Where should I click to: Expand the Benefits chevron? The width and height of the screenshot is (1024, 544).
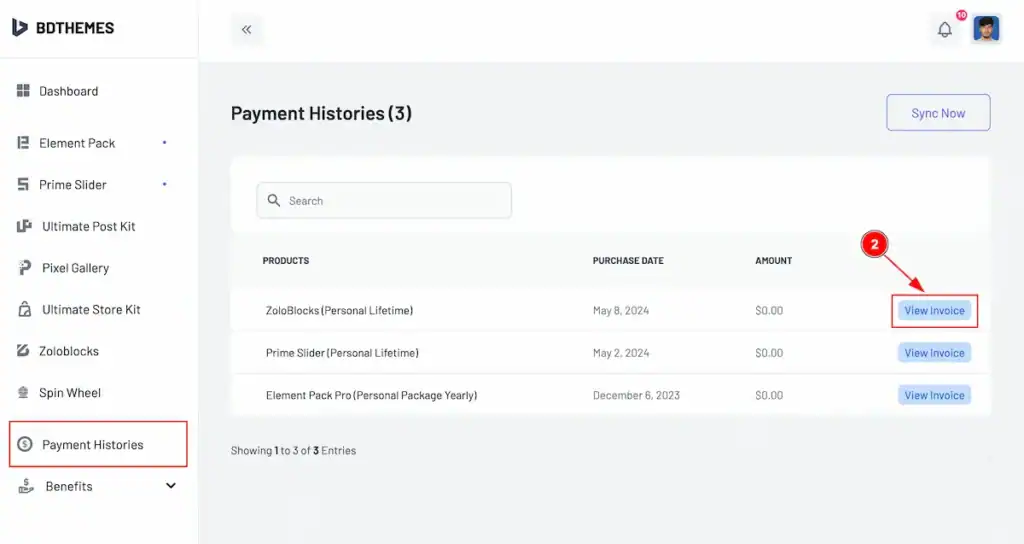click(x=170, y=486)
